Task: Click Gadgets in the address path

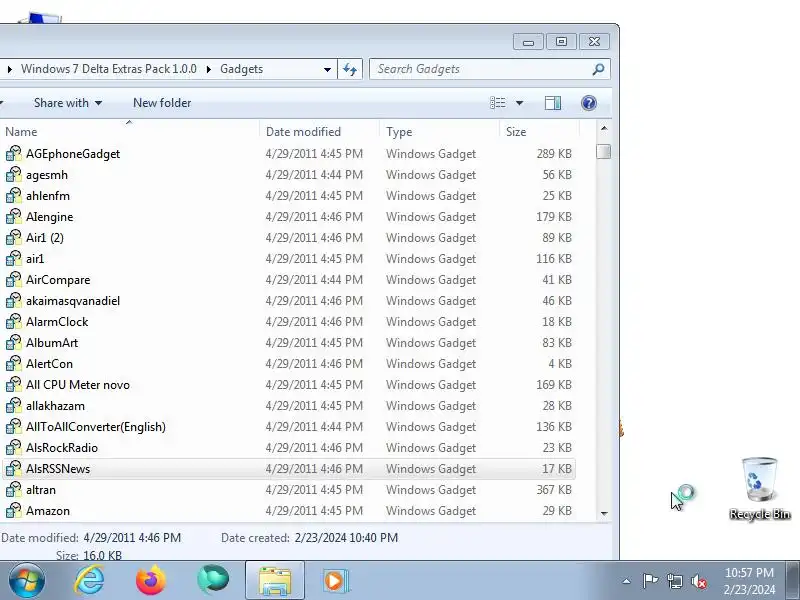Action: [242, 69]
